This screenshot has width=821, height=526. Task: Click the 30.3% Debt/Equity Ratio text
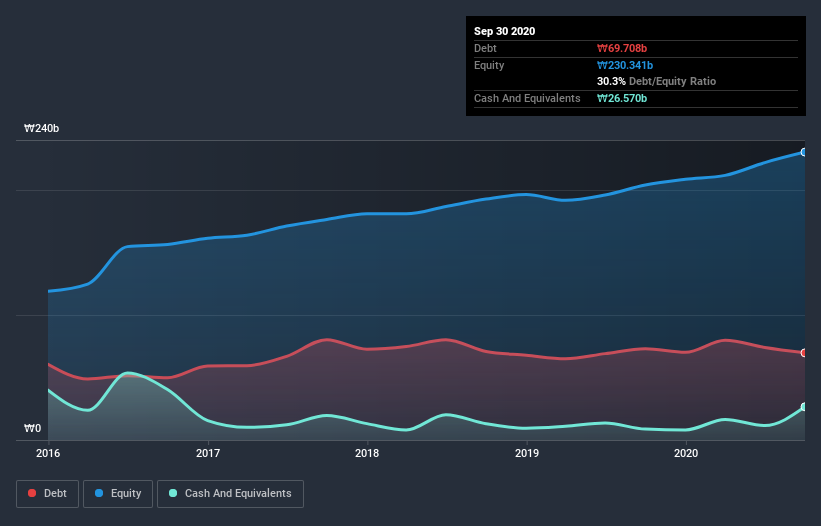[657, 81]
